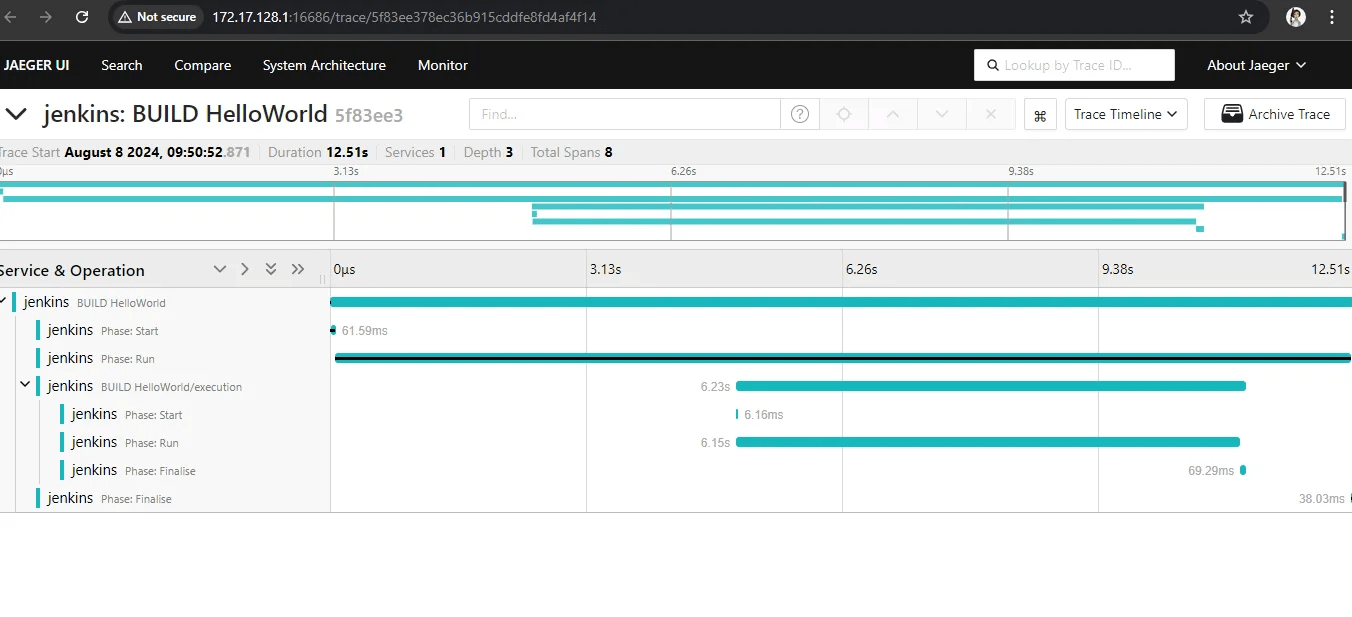This screenshot has width=1352, height=617.
Task: Click the Not secure warning badge
Action: 157,17
